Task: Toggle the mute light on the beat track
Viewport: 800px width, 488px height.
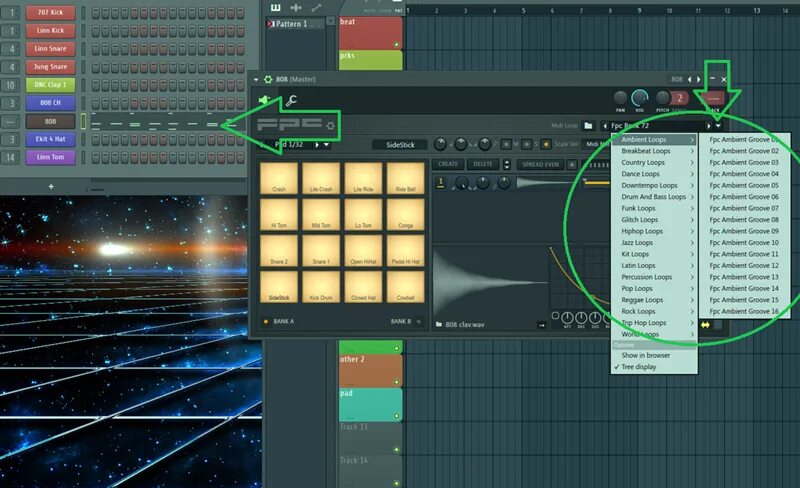Action: 396,44
